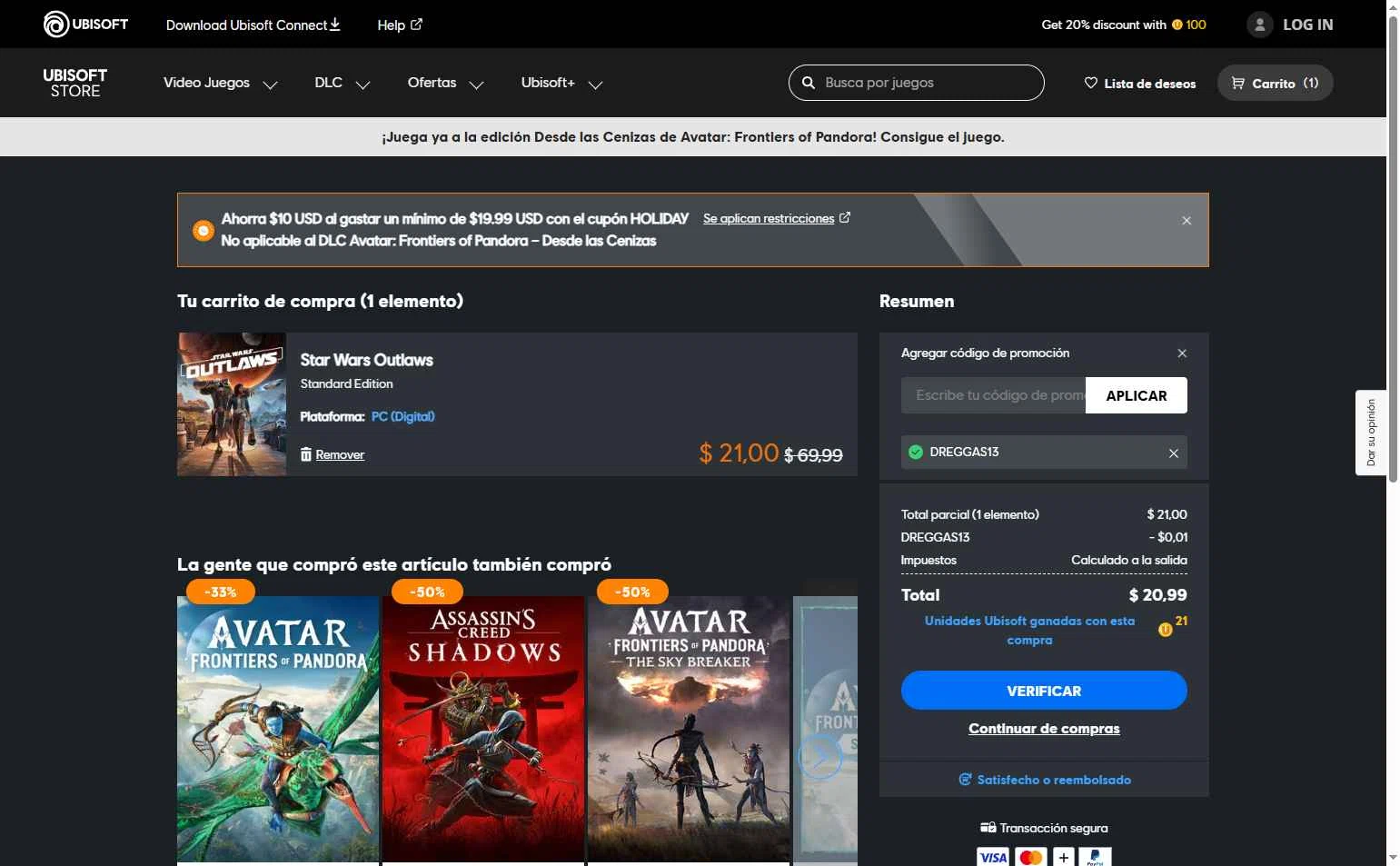Image resolution: width=1400 pixels, height=866 pixels.
Task: Expand the Ubisoft+ menu
Action: coord(561,83)
